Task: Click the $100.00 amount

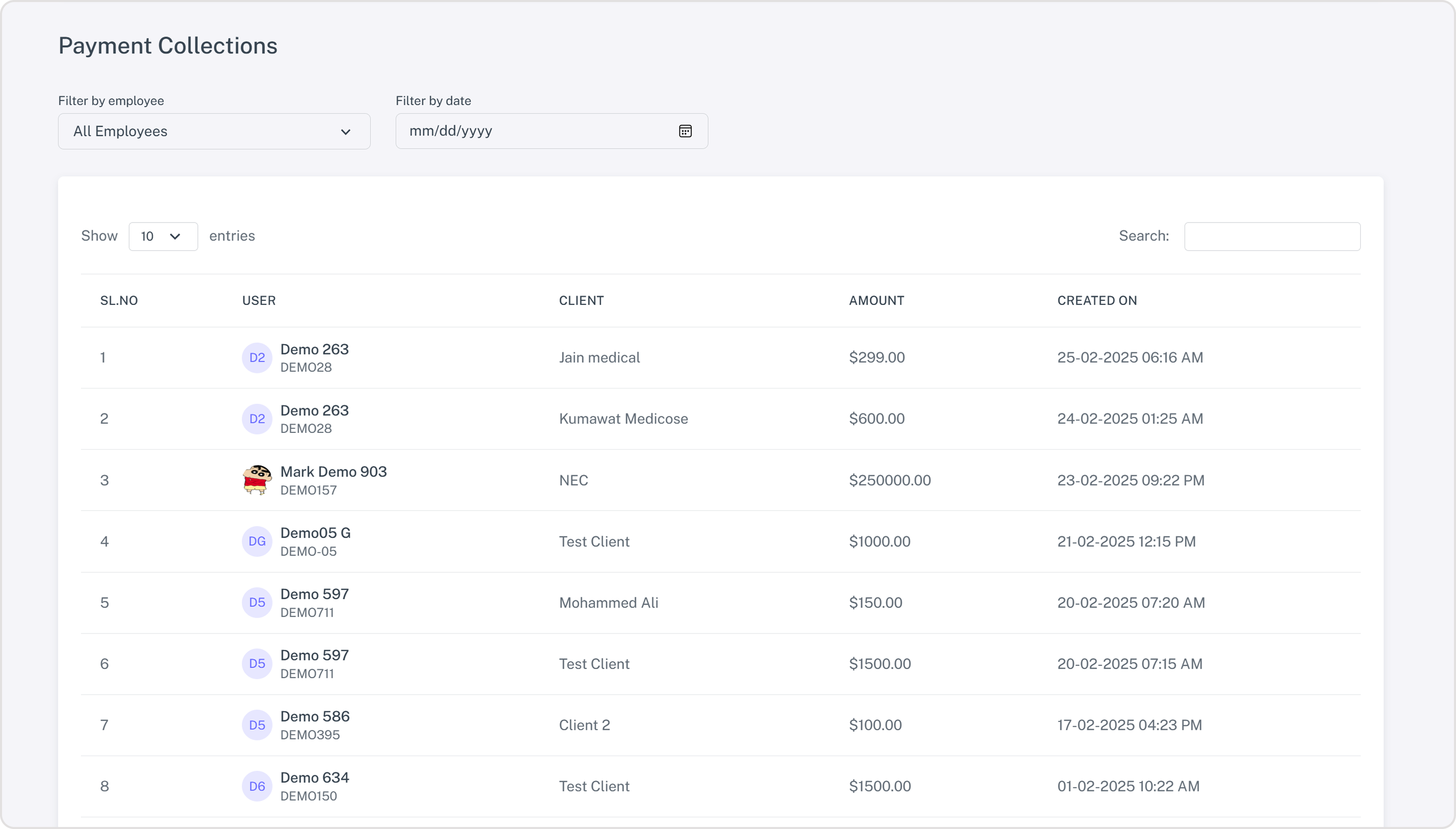Action: click(875, 725)
